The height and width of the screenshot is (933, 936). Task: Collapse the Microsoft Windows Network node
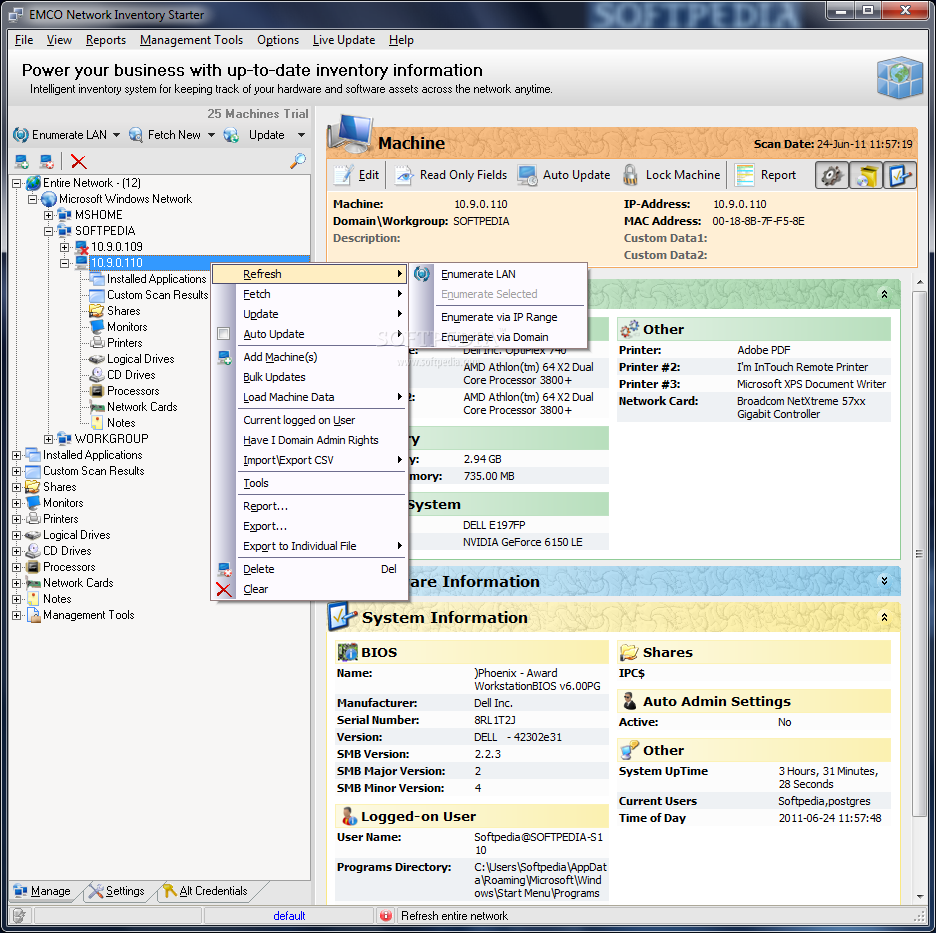[32, 199]
